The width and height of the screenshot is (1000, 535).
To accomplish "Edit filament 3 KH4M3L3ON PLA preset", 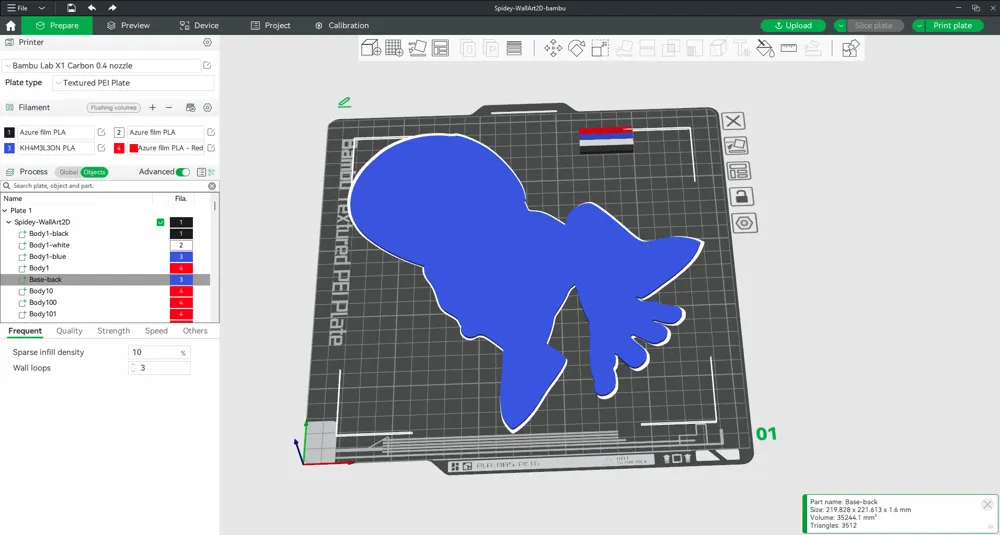I will pos(101,148).
